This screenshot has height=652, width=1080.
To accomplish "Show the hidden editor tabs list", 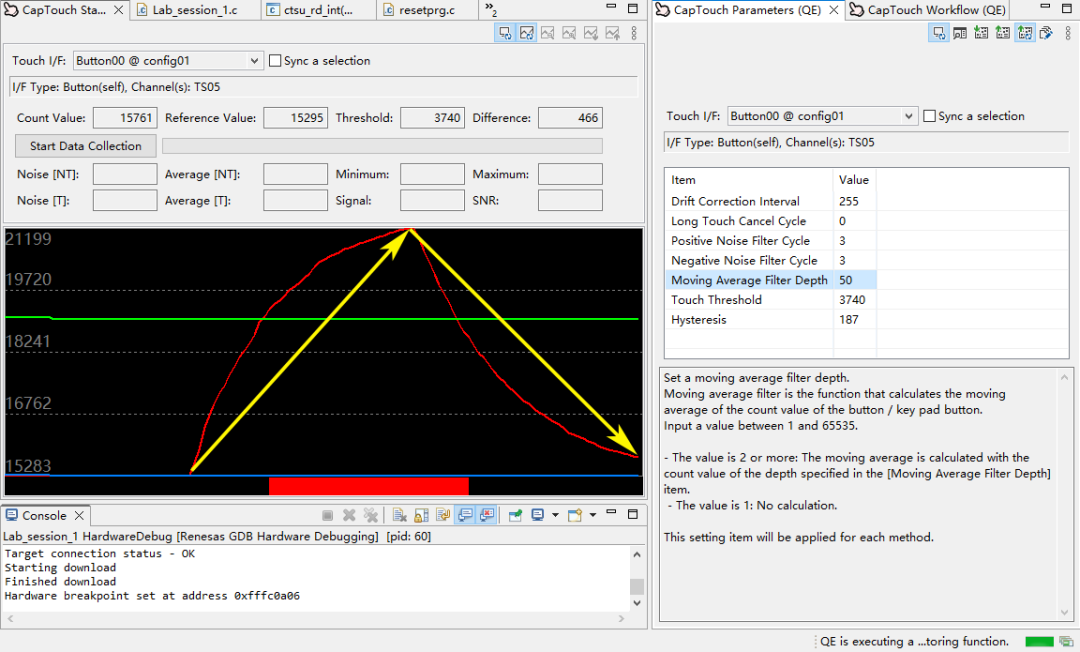I will pos(491,10).
